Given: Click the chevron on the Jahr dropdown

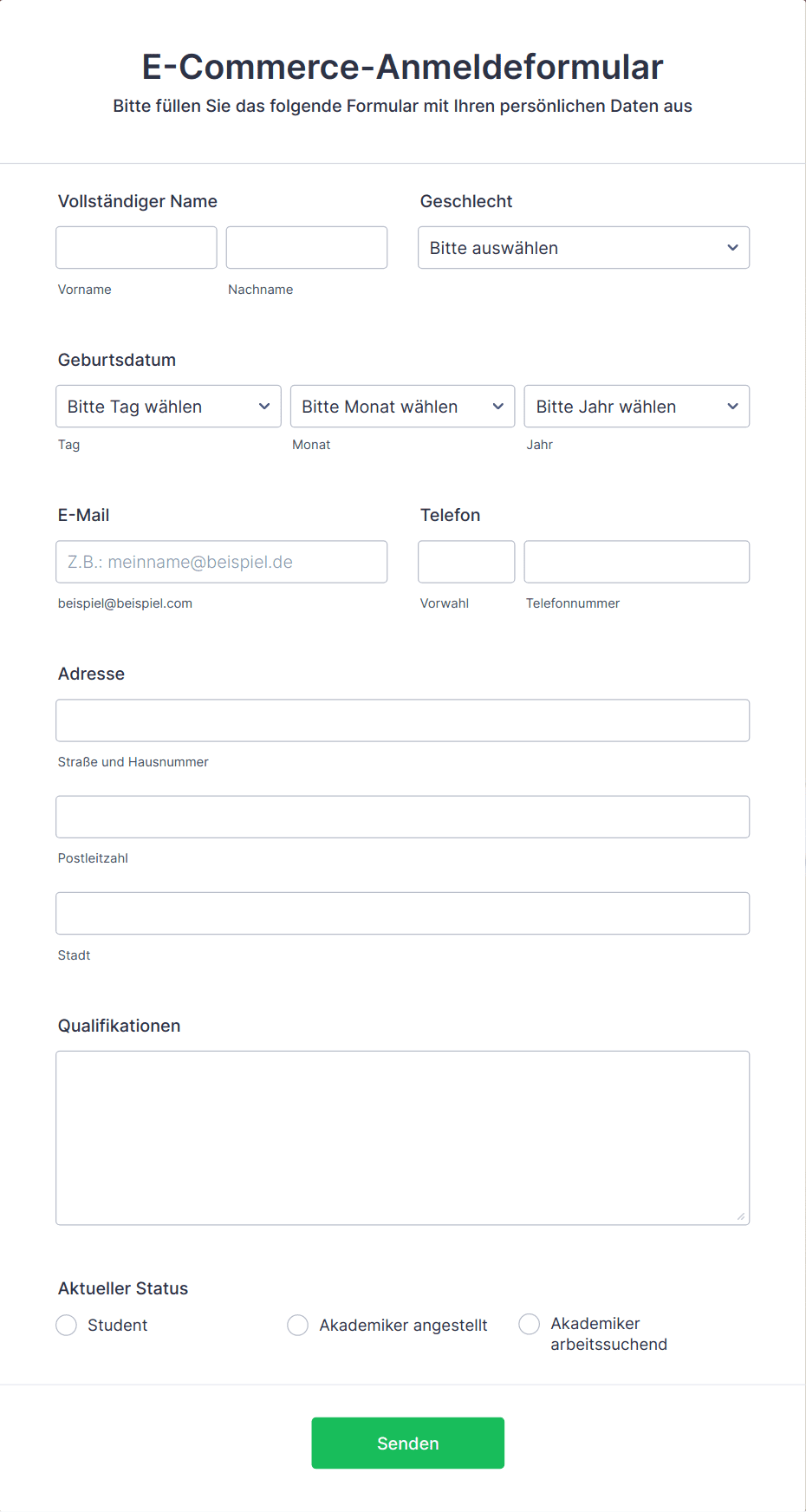Looking at the screenshot, I should point(732,407).
